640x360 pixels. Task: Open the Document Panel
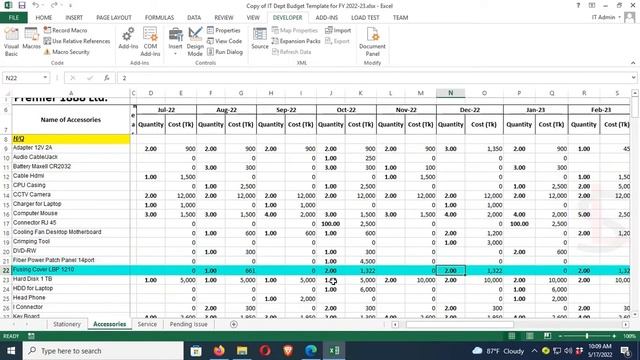point(372,42)
